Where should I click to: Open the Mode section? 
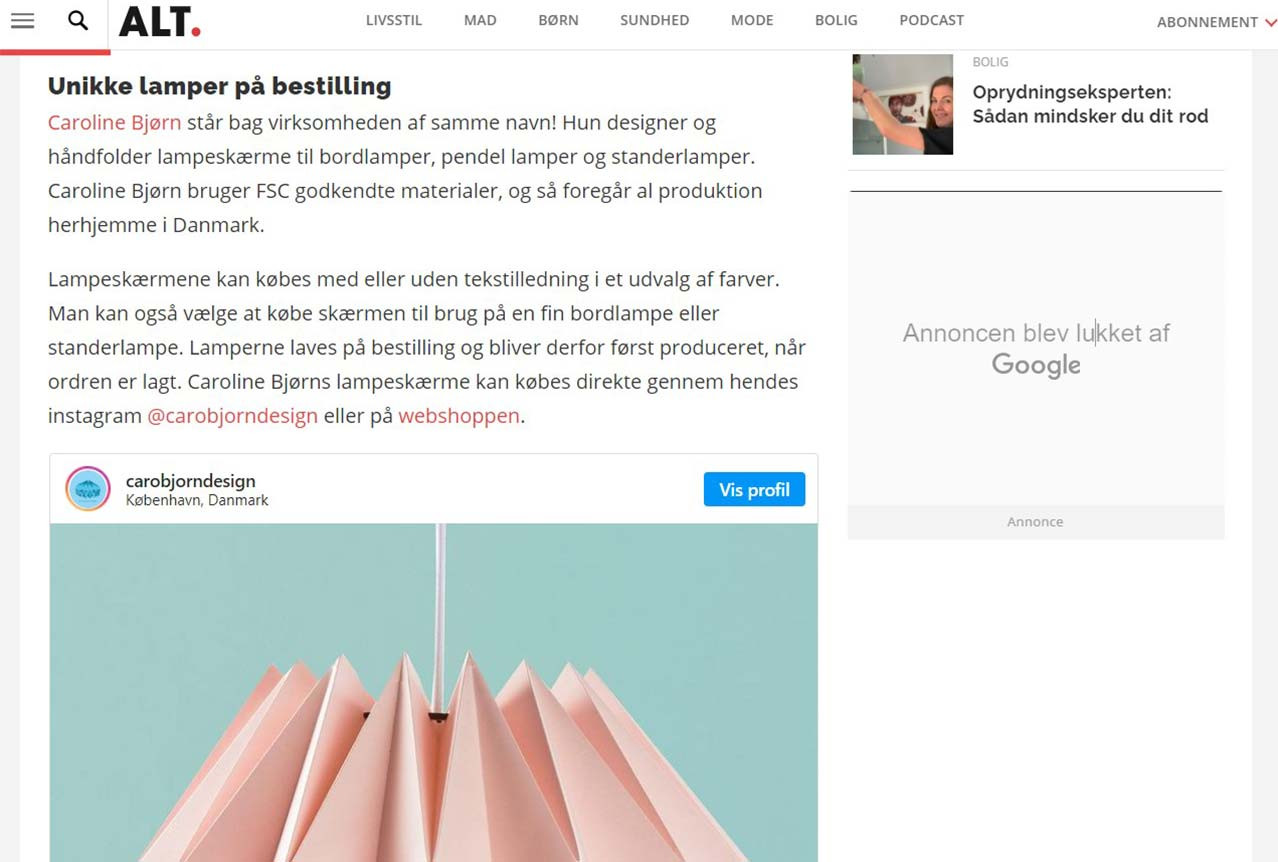pos(752,20)
